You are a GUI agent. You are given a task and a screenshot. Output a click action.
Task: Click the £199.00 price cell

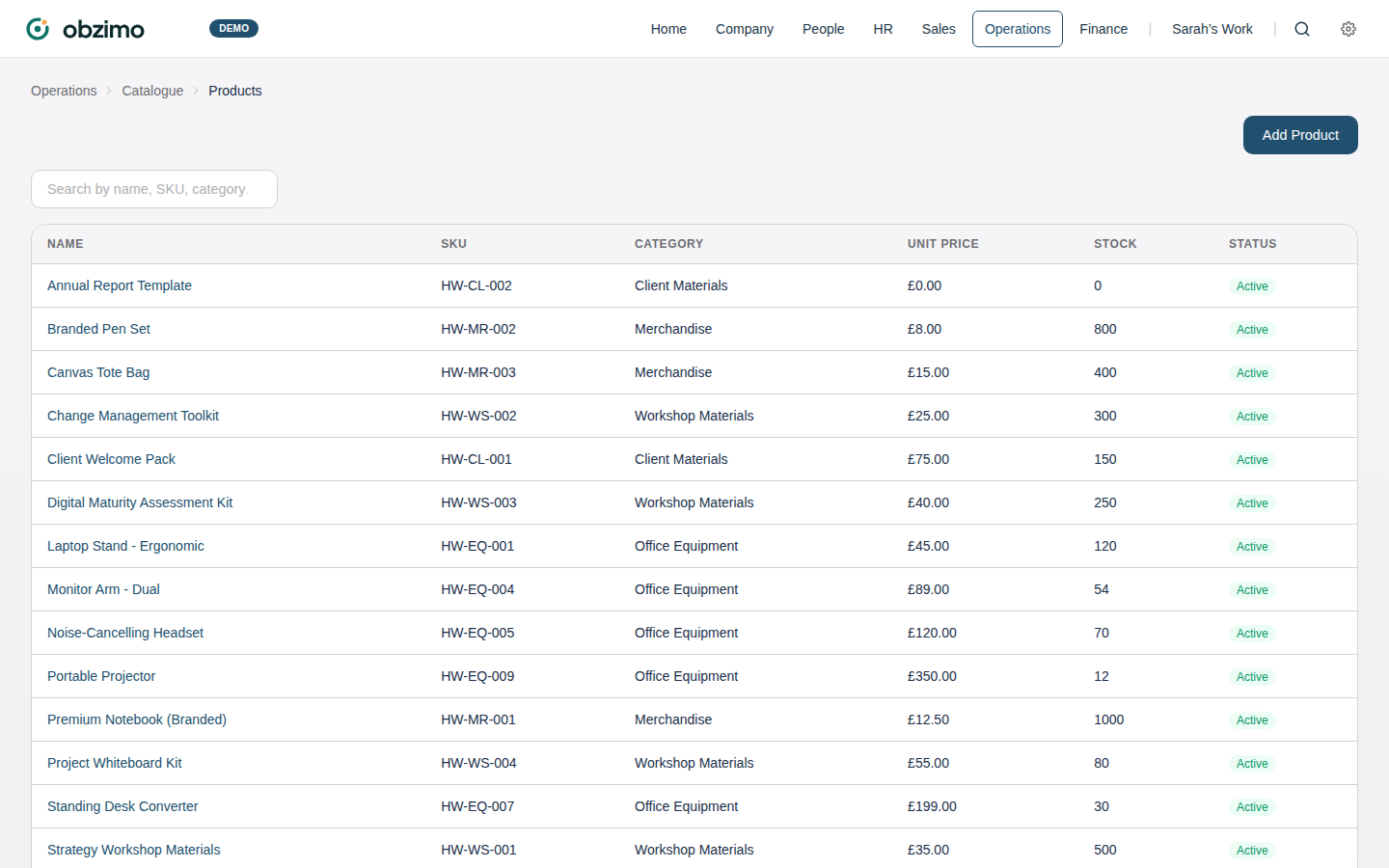click(932, 806)
